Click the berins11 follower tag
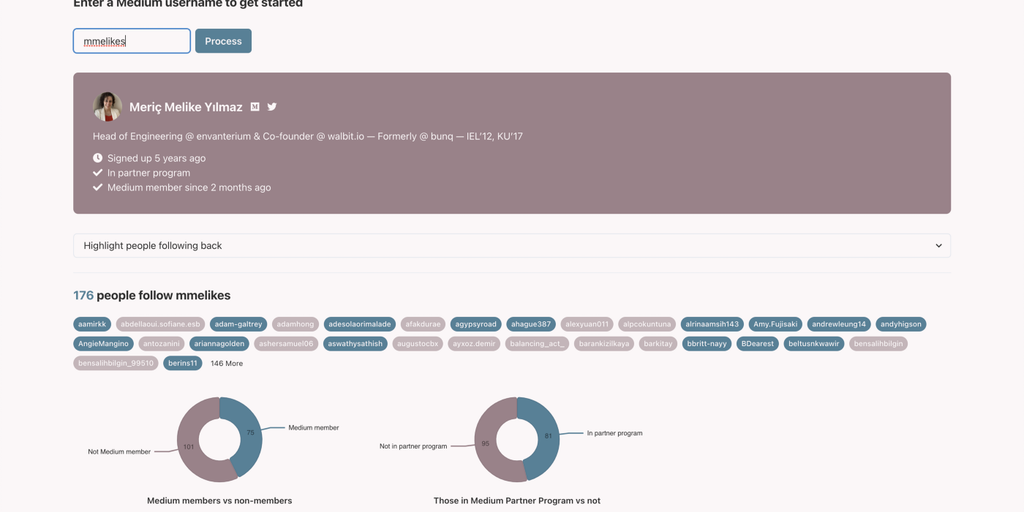The image size is (1024, 512). (x=183, y=363)
